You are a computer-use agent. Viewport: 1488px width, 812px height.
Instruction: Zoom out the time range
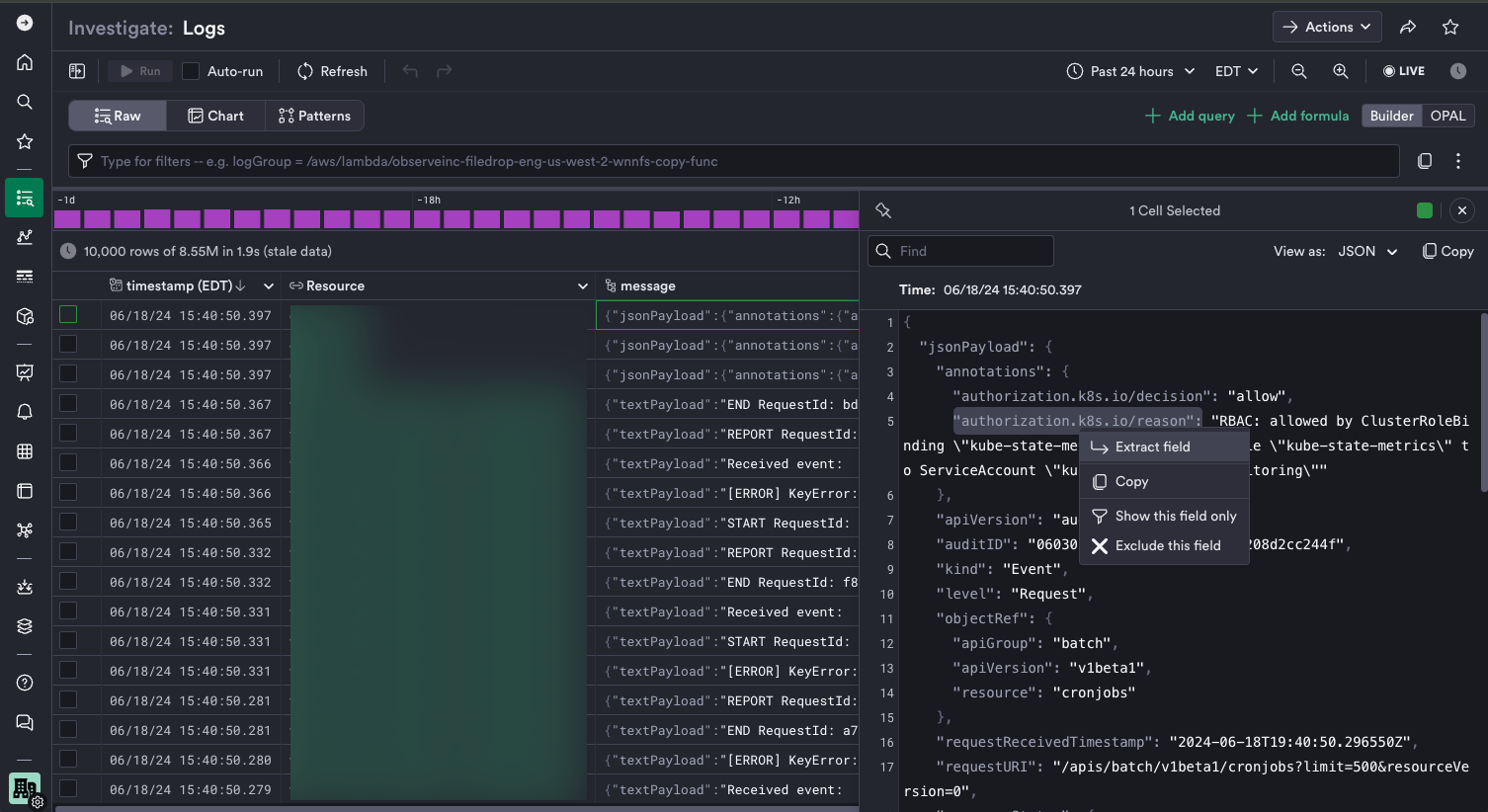(x=1299, y=71)
